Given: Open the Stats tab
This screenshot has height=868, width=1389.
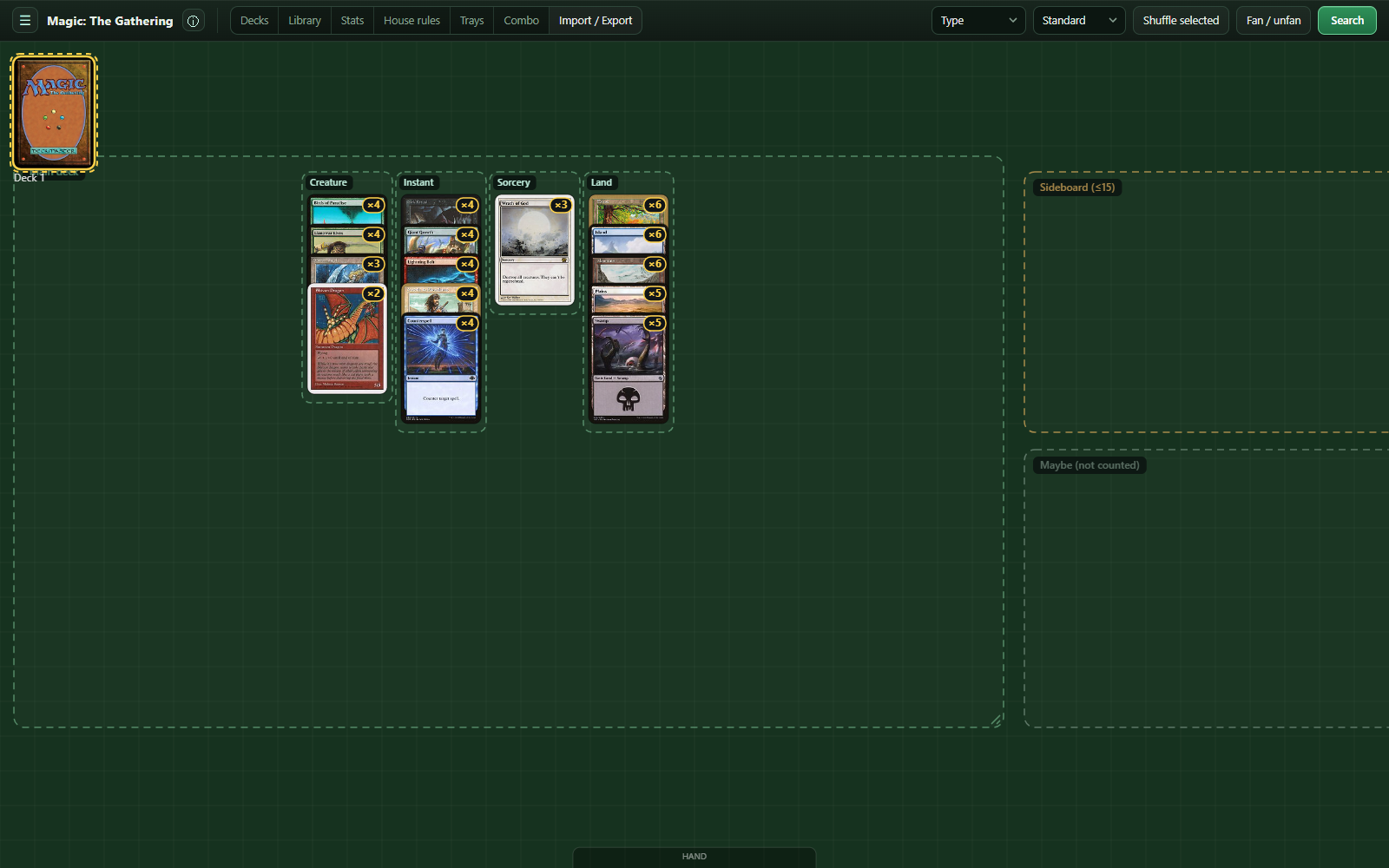Looking at the screenshot, I should [x=352, y=20].
